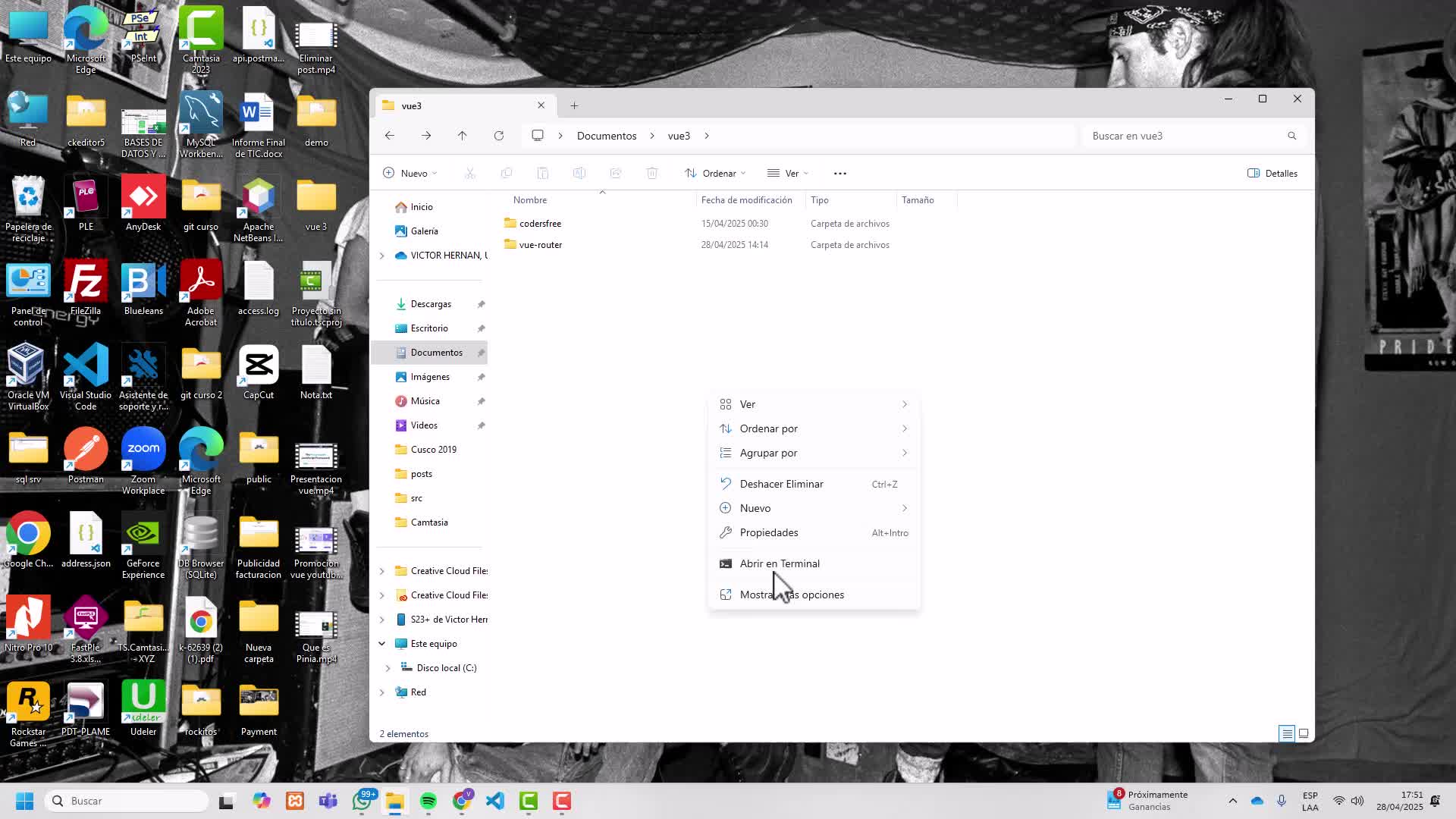Unpin Descargas from quick access
The height and width of the screenshot is (819, 1456).
tap(481, 304)
